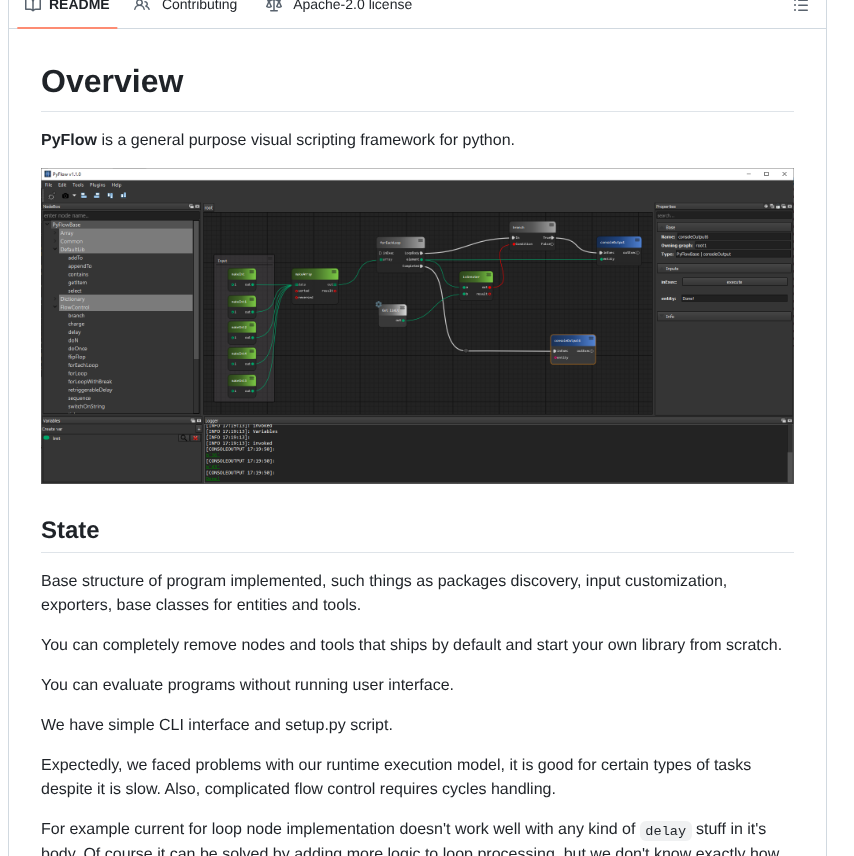Click the align-bottom nodes icon in the toolbar

click(x=123, y=196)
